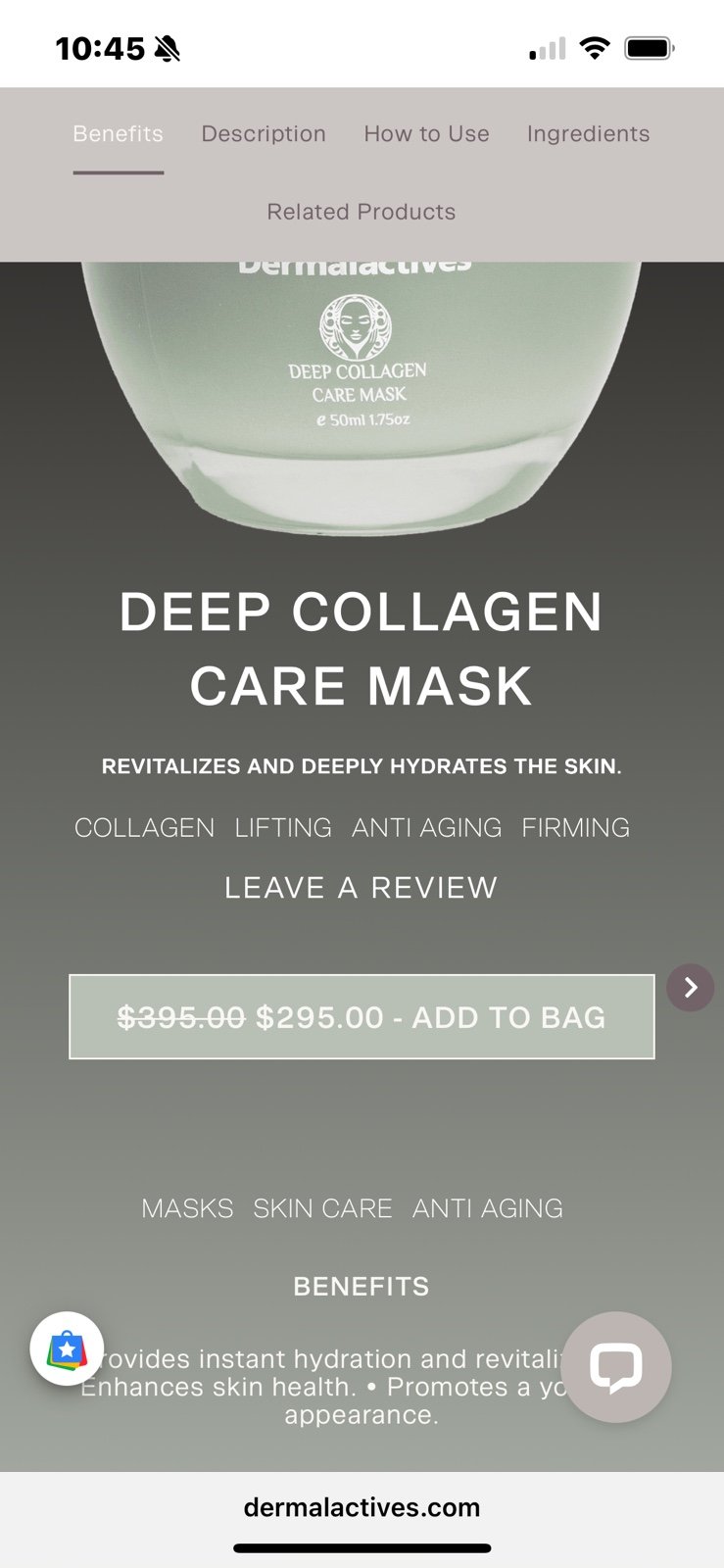Tap the battery indicator icon
724x1568 pixels.
(x=650, y=48)
